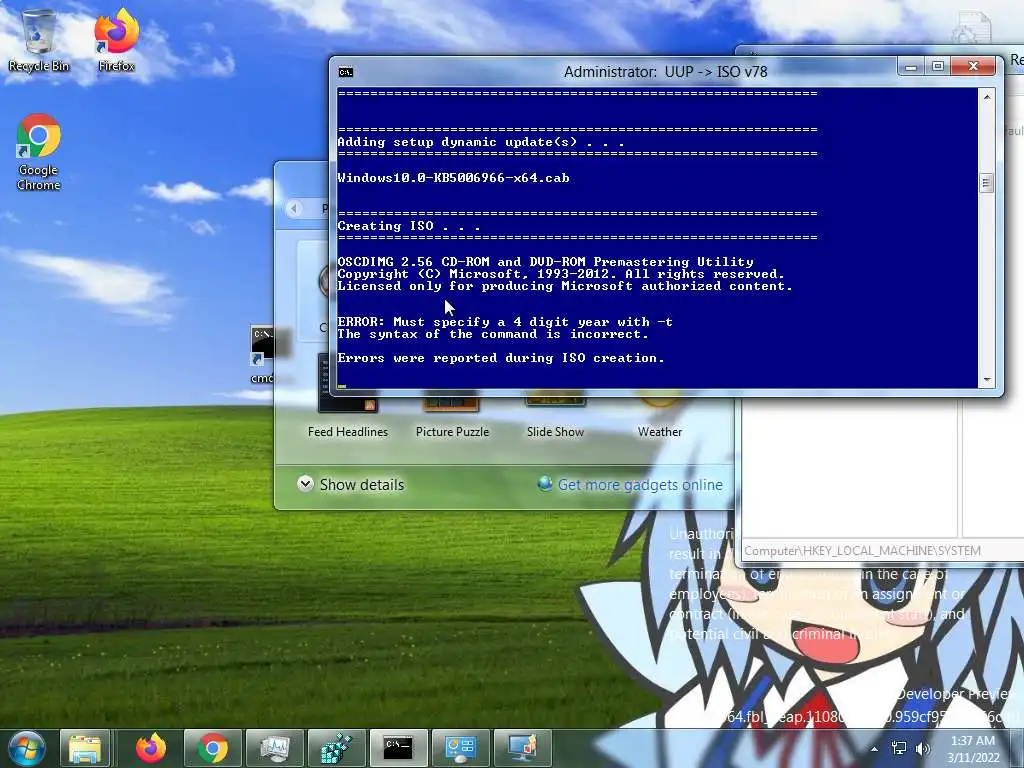Click the console vertical scroll thumb
Viewport: 1024px width, 768px height.
pos(987,183)
